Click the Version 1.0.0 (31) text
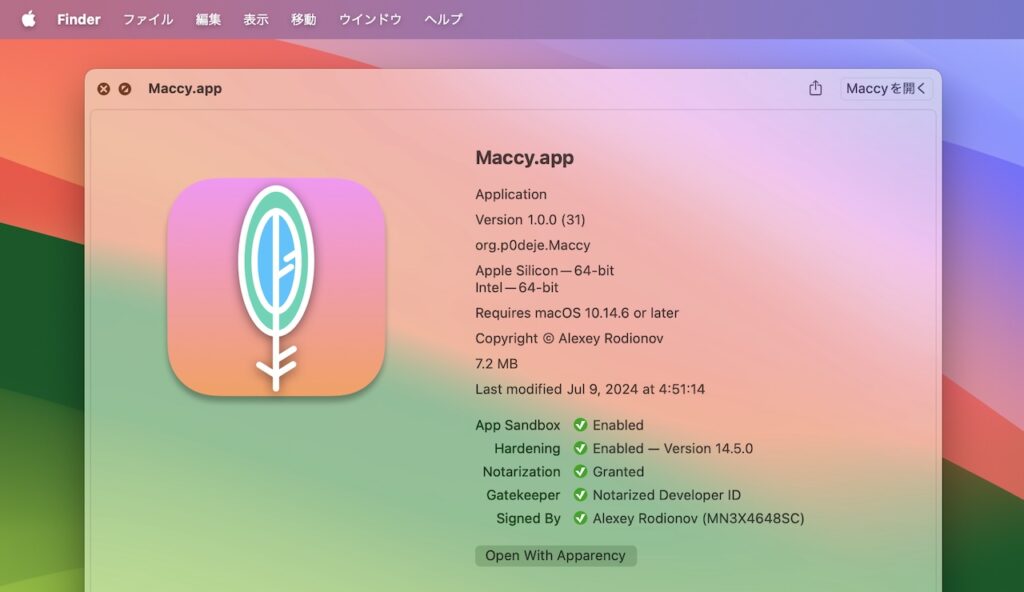The height and width of the screenshot is (592, 1024). [x=532, y=219]
